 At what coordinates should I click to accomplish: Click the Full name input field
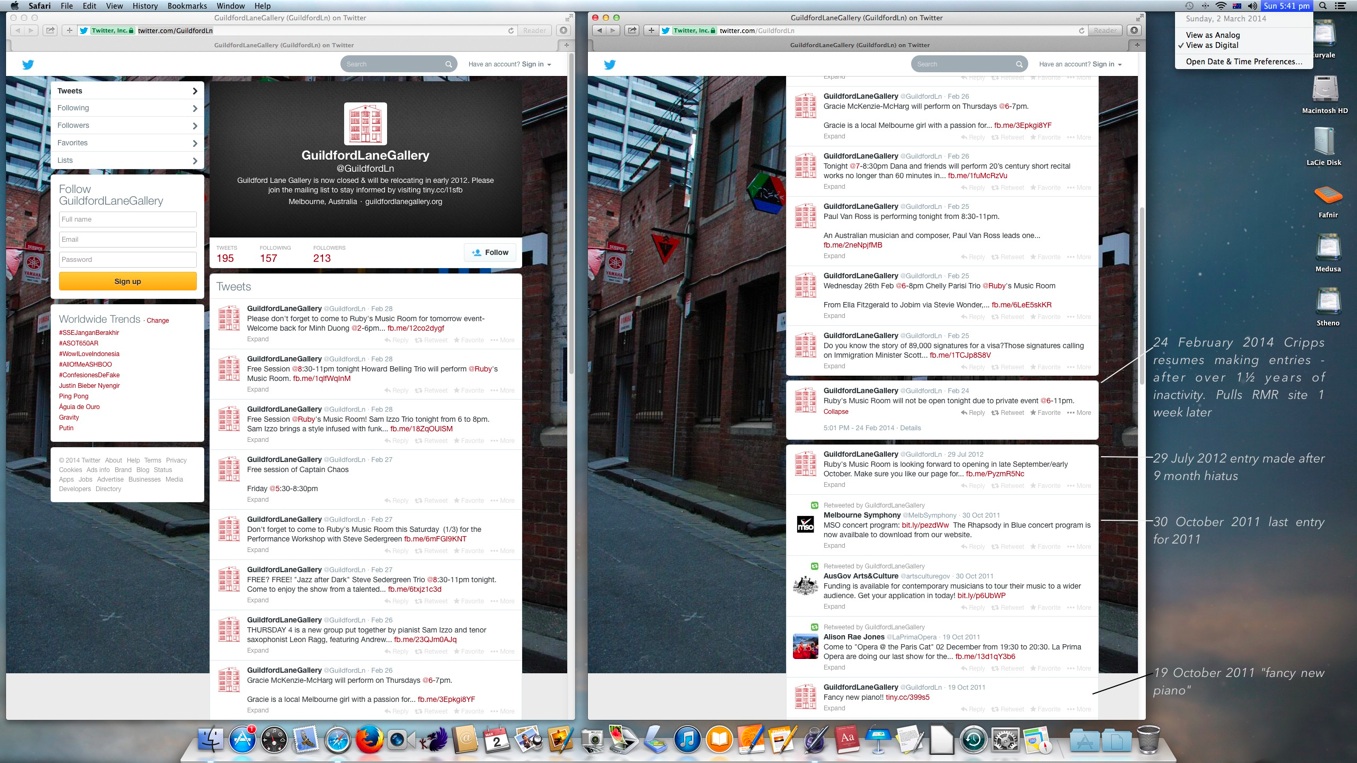[128, 219]
